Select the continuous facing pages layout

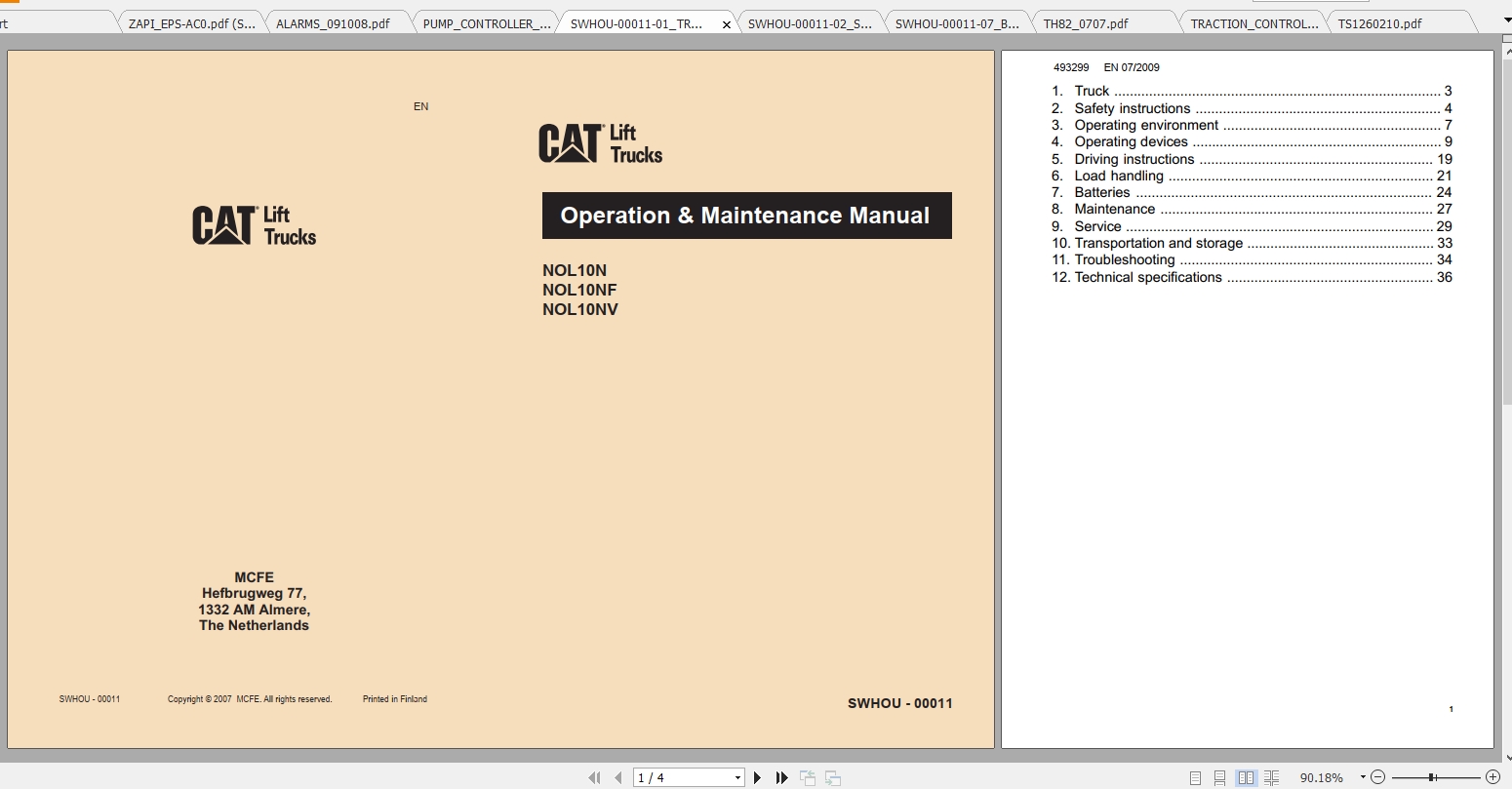tap(1272, 776)
